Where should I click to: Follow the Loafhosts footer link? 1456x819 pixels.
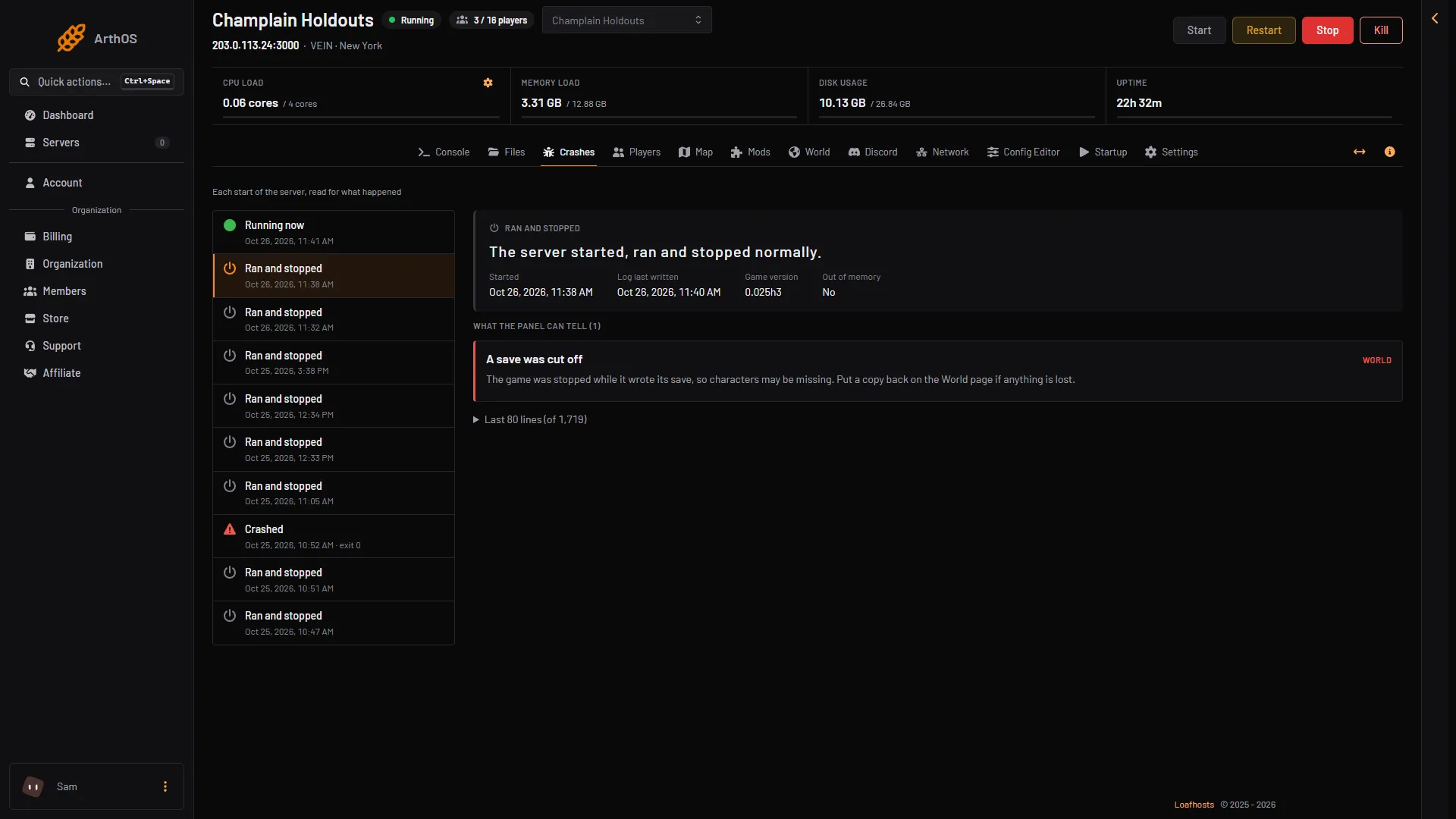pos(1194,805)
